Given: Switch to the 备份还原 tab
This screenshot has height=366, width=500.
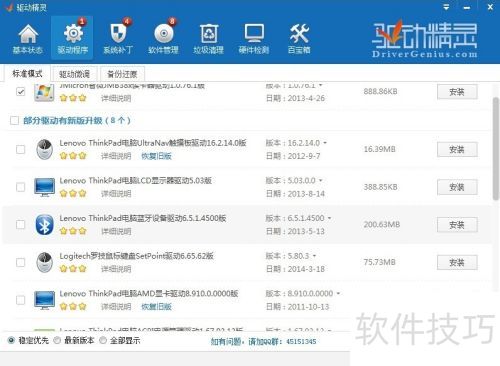Looking at the screenshot, I should pos(122,74).
